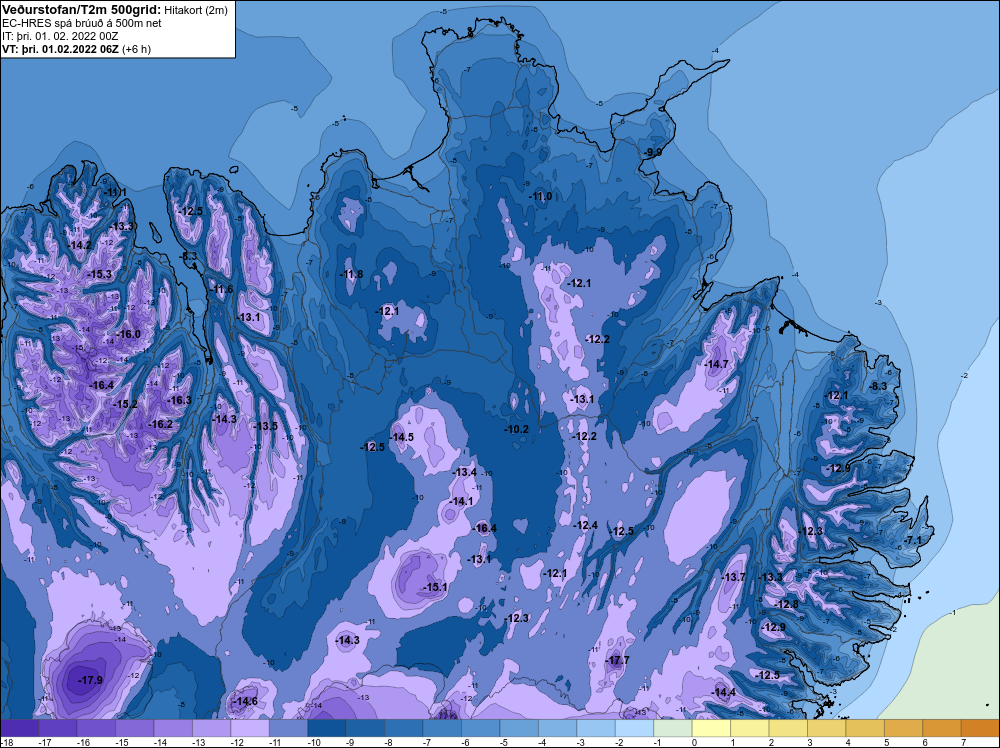Click the -16.0 temperature label
1000x748 pixels.
pos(128,334)
